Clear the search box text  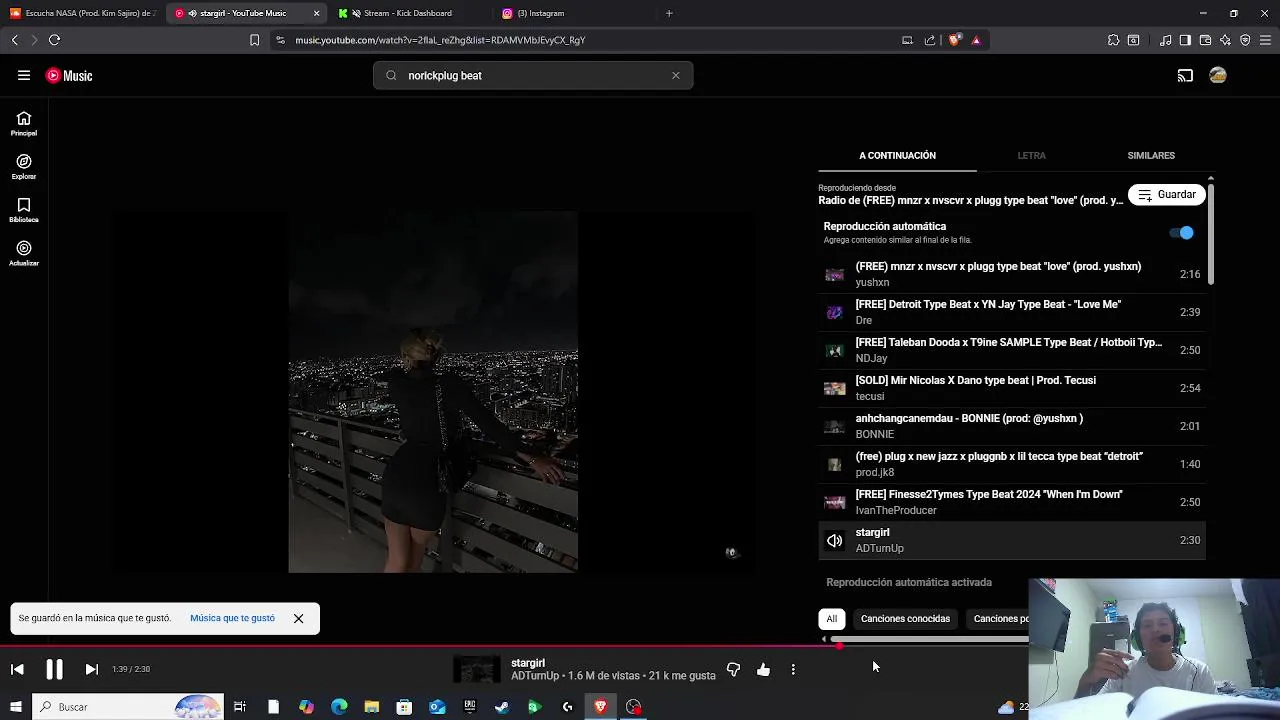click(676, 75)
